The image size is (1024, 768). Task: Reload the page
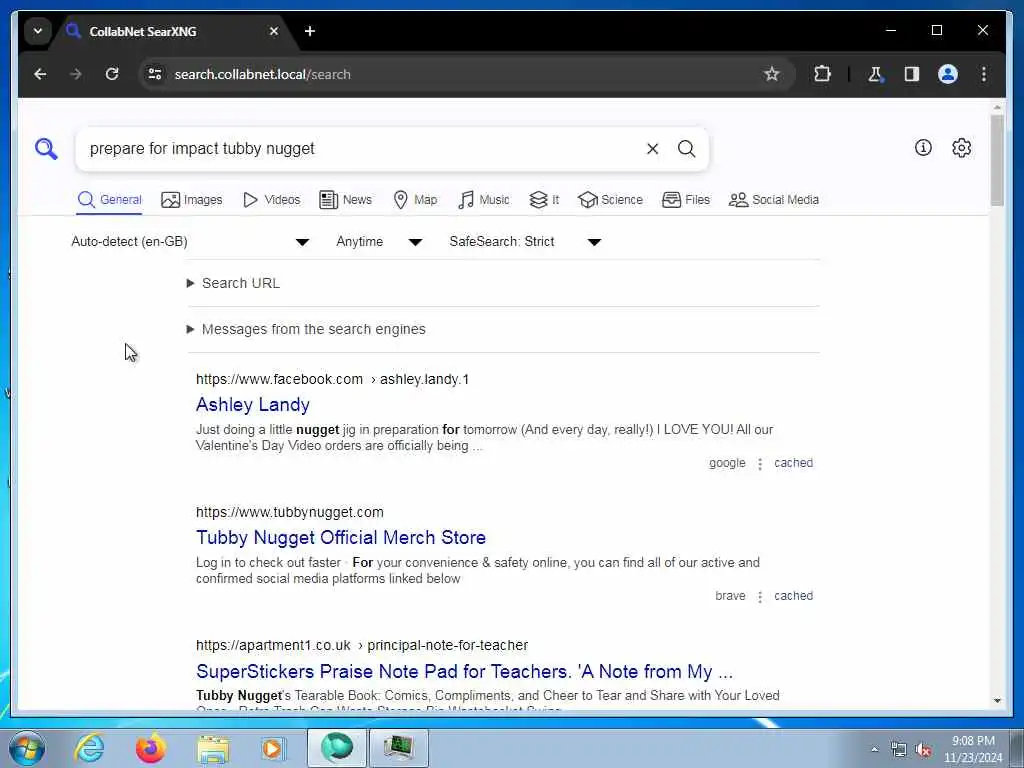pos(112,74)
